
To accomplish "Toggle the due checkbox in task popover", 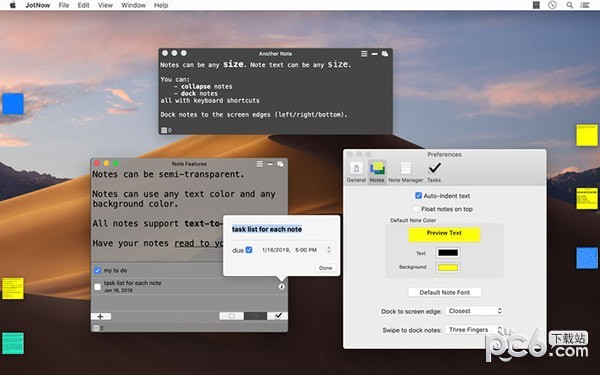I will (x=249, y=250).
